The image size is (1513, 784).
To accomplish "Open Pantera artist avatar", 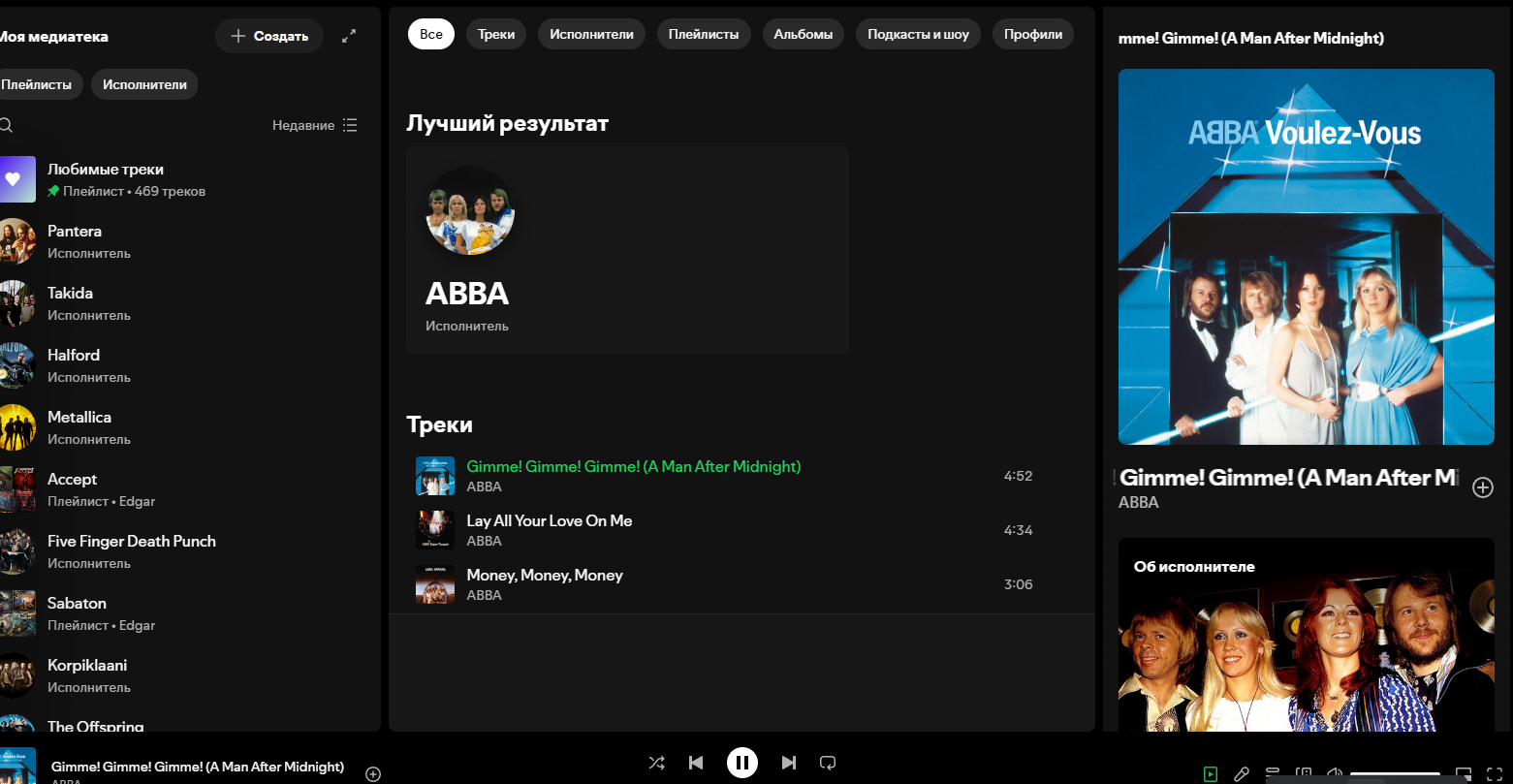I will tap(16, 241).
